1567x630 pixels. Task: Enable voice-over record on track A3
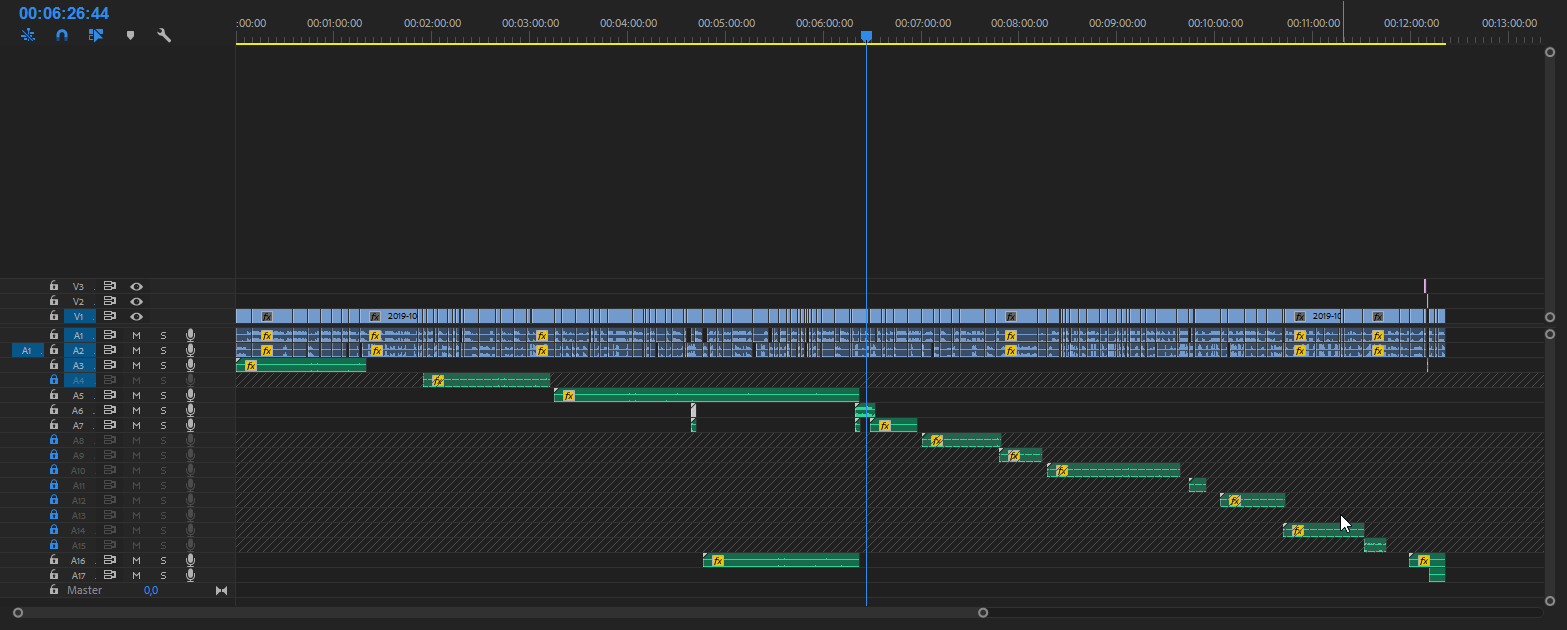click(x=190, y=365)
